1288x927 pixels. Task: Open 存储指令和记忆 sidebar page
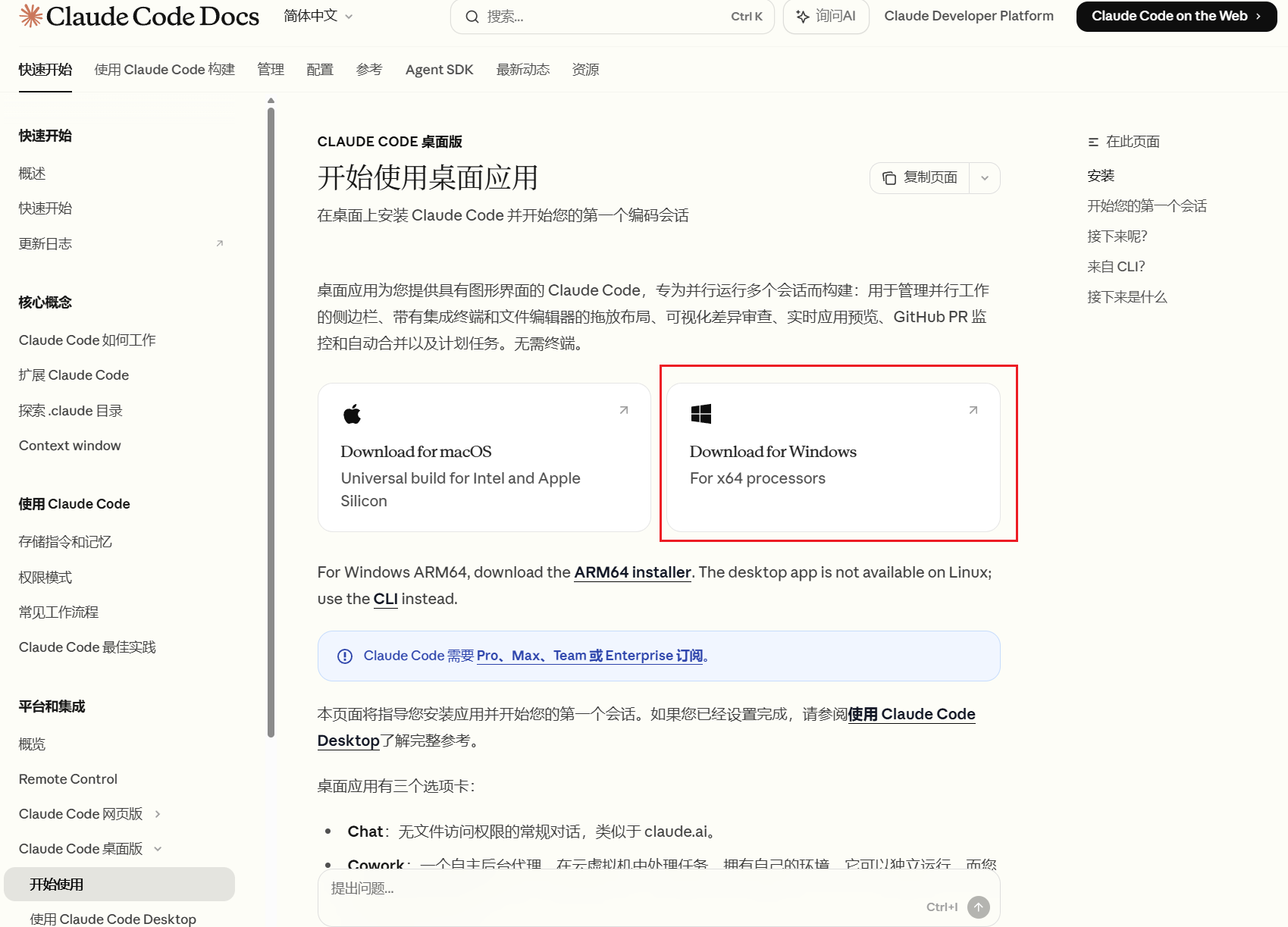coord(65,542)
